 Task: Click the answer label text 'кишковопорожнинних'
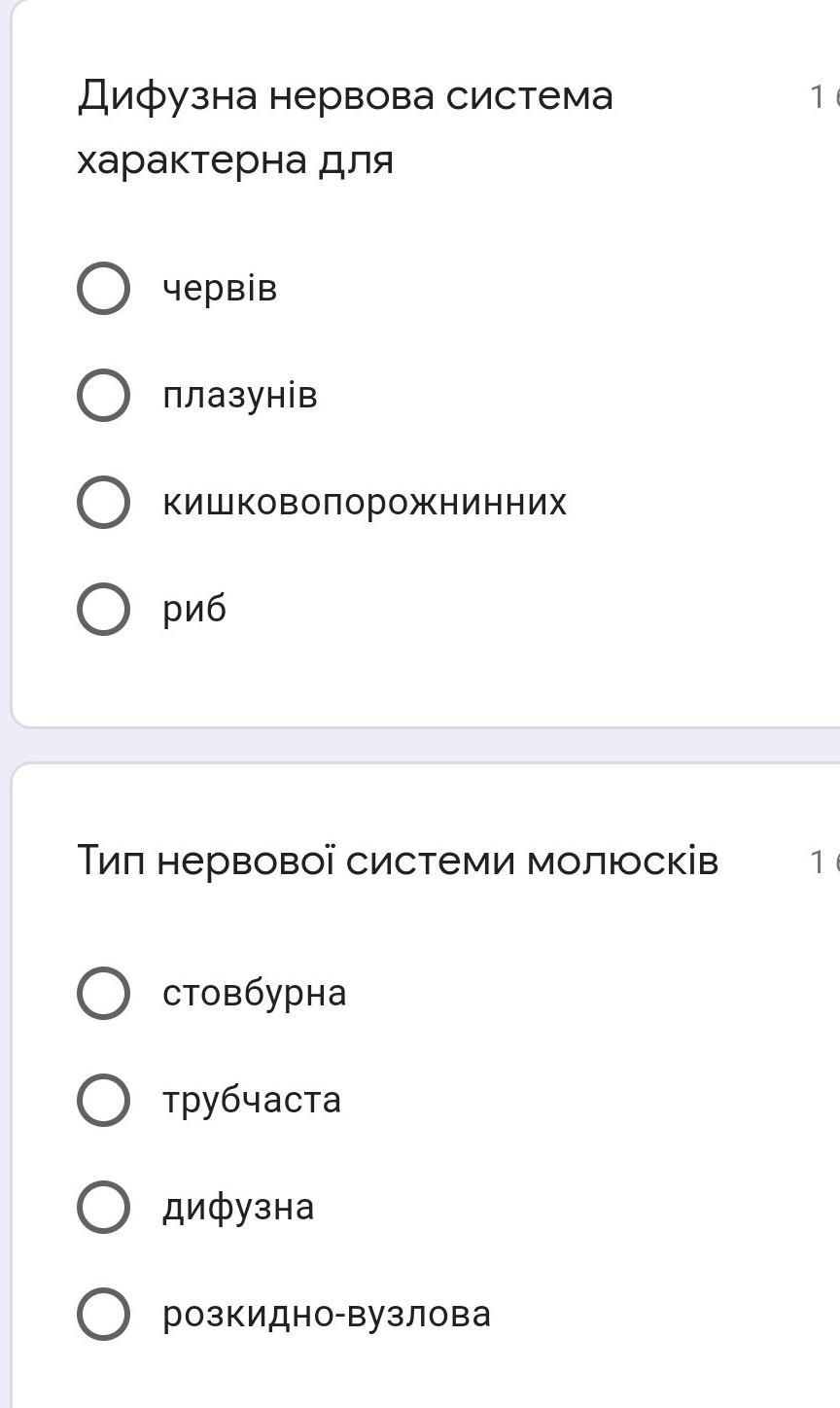(365, 503)
